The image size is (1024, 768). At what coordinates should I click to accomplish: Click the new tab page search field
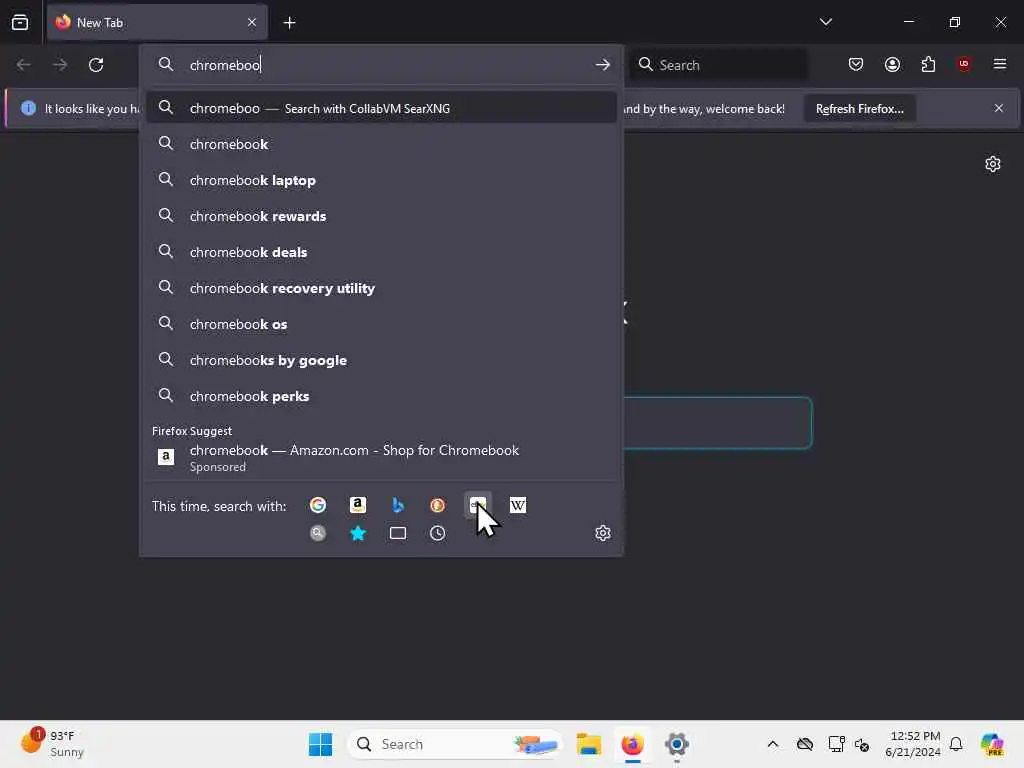717,423
